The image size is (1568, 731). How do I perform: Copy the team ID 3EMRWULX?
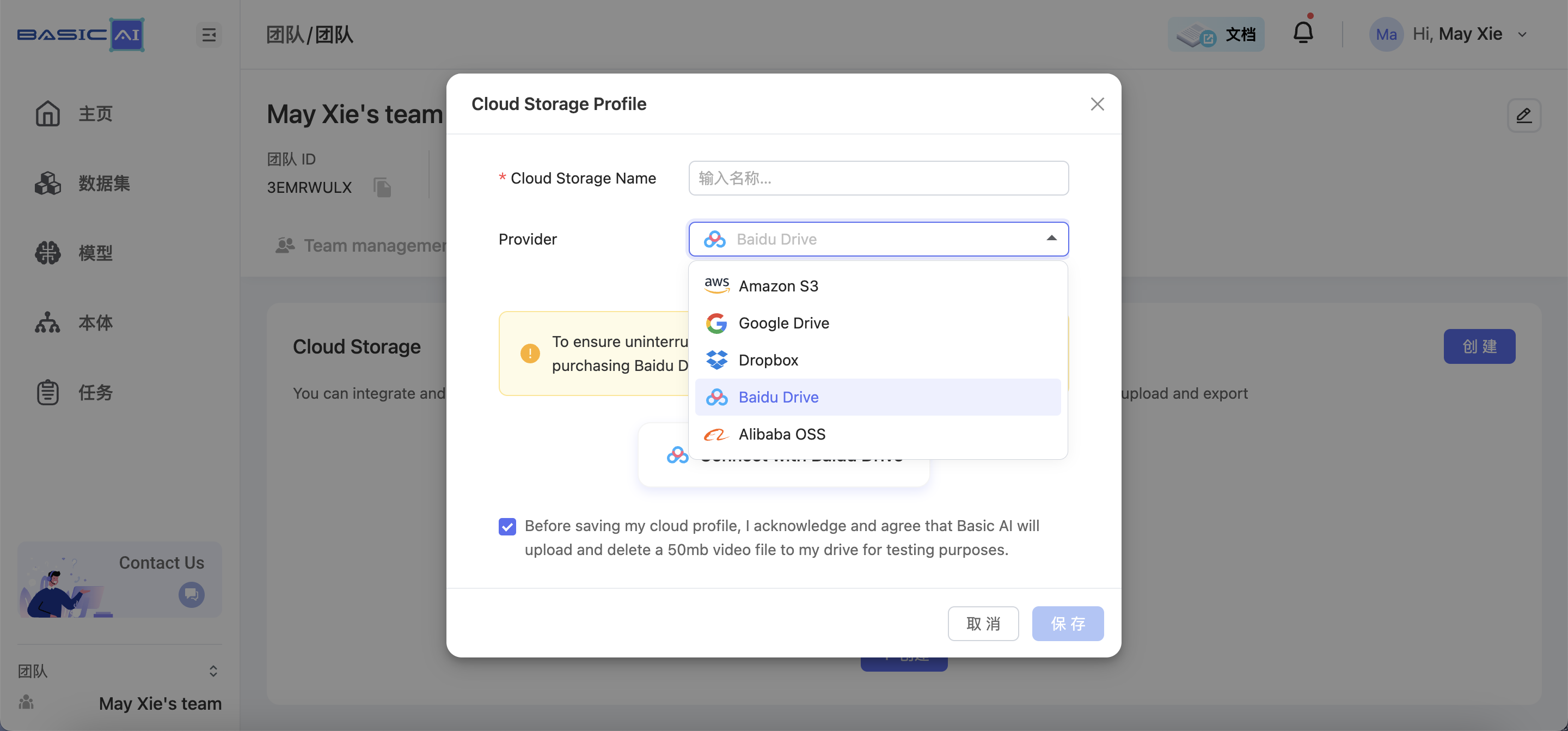coord(382,187)
